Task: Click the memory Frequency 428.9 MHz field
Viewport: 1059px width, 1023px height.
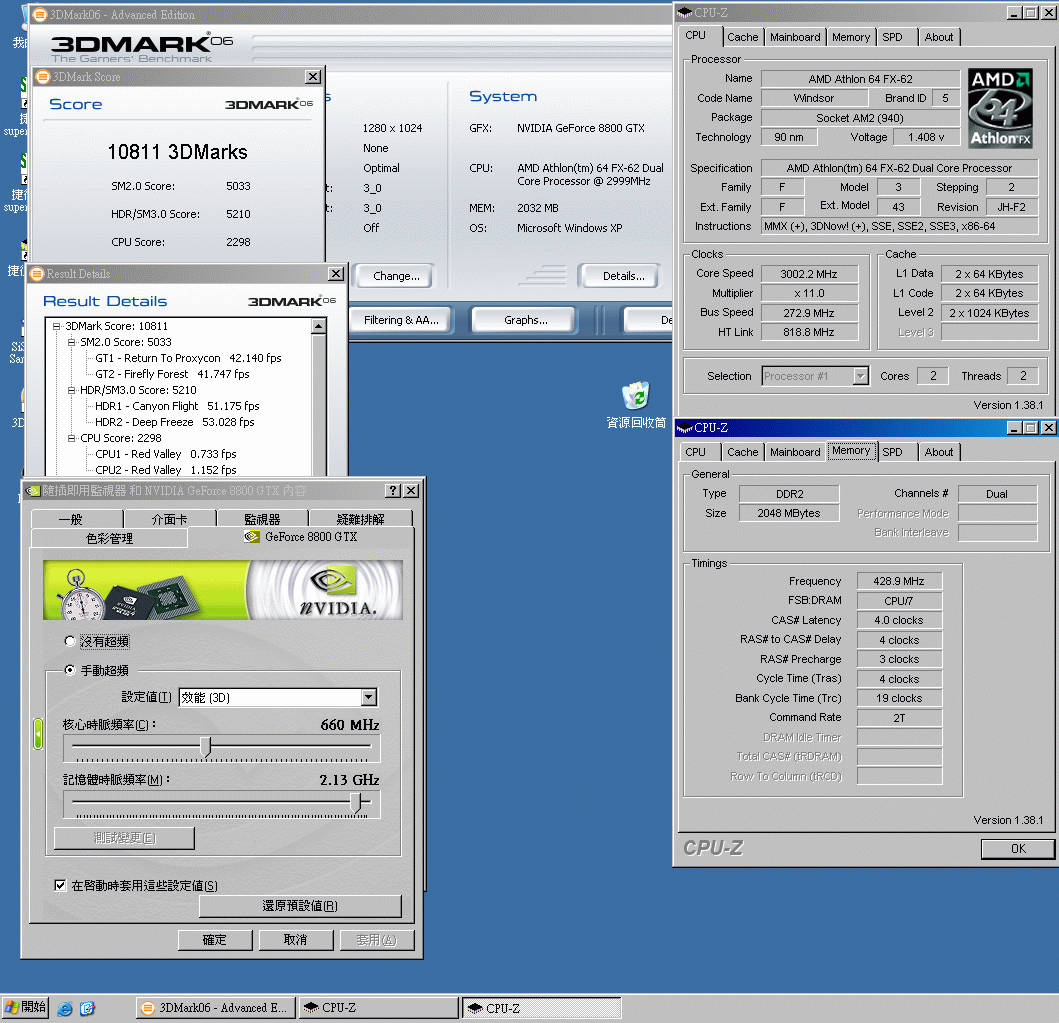Action: [x=899, y=581]
